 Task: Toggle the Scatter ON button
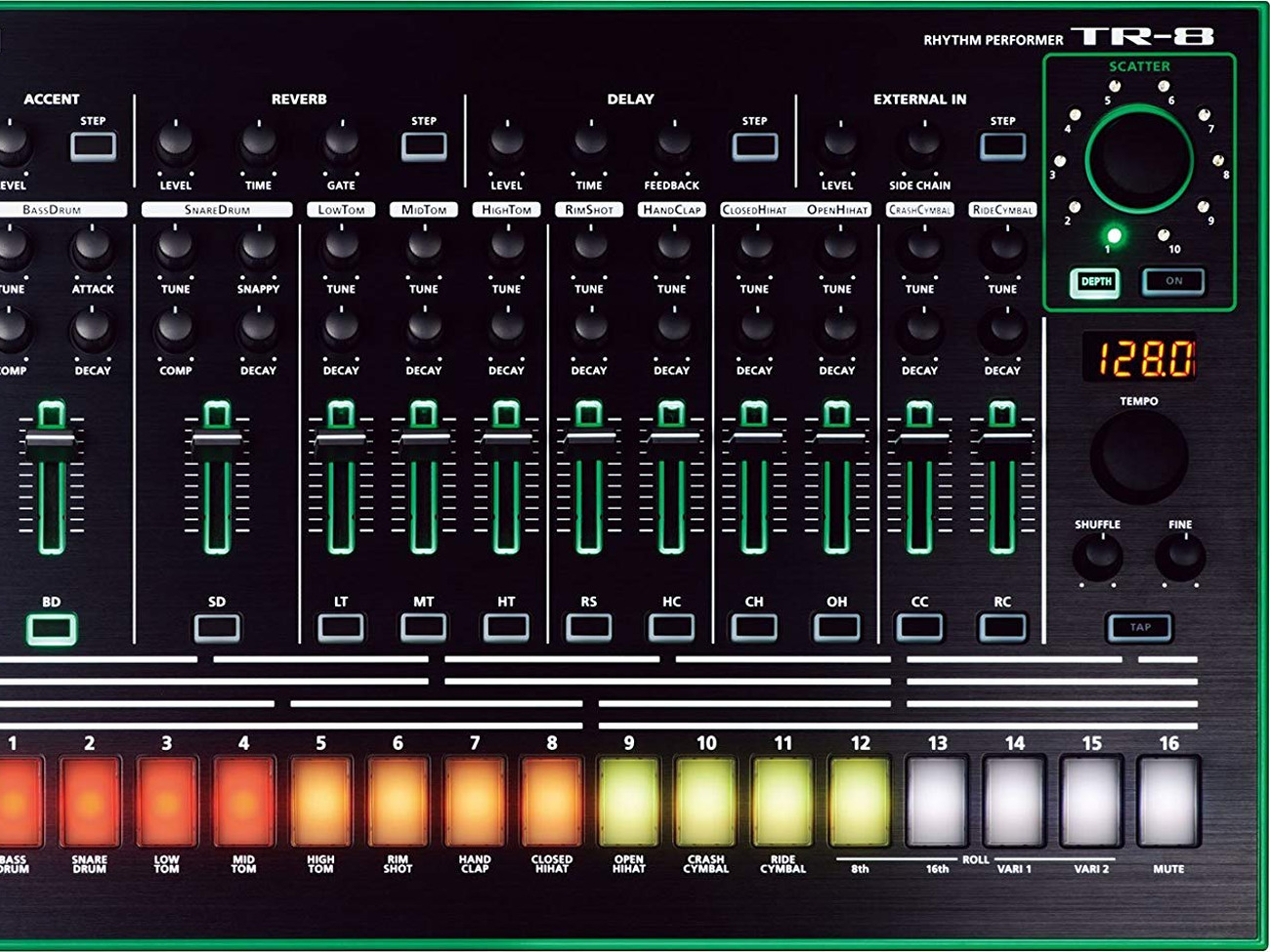pos(1173,281)
